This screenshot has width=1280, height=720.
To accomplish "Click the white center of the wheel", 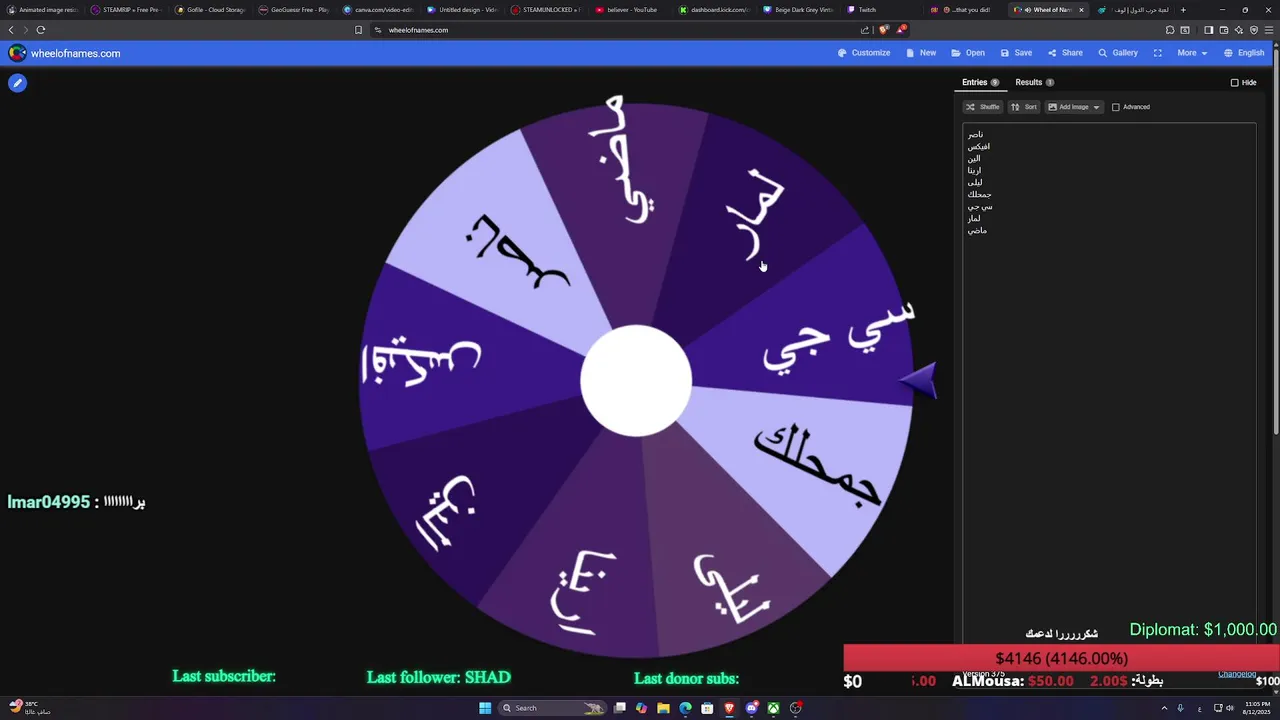I will click(636, 381).
